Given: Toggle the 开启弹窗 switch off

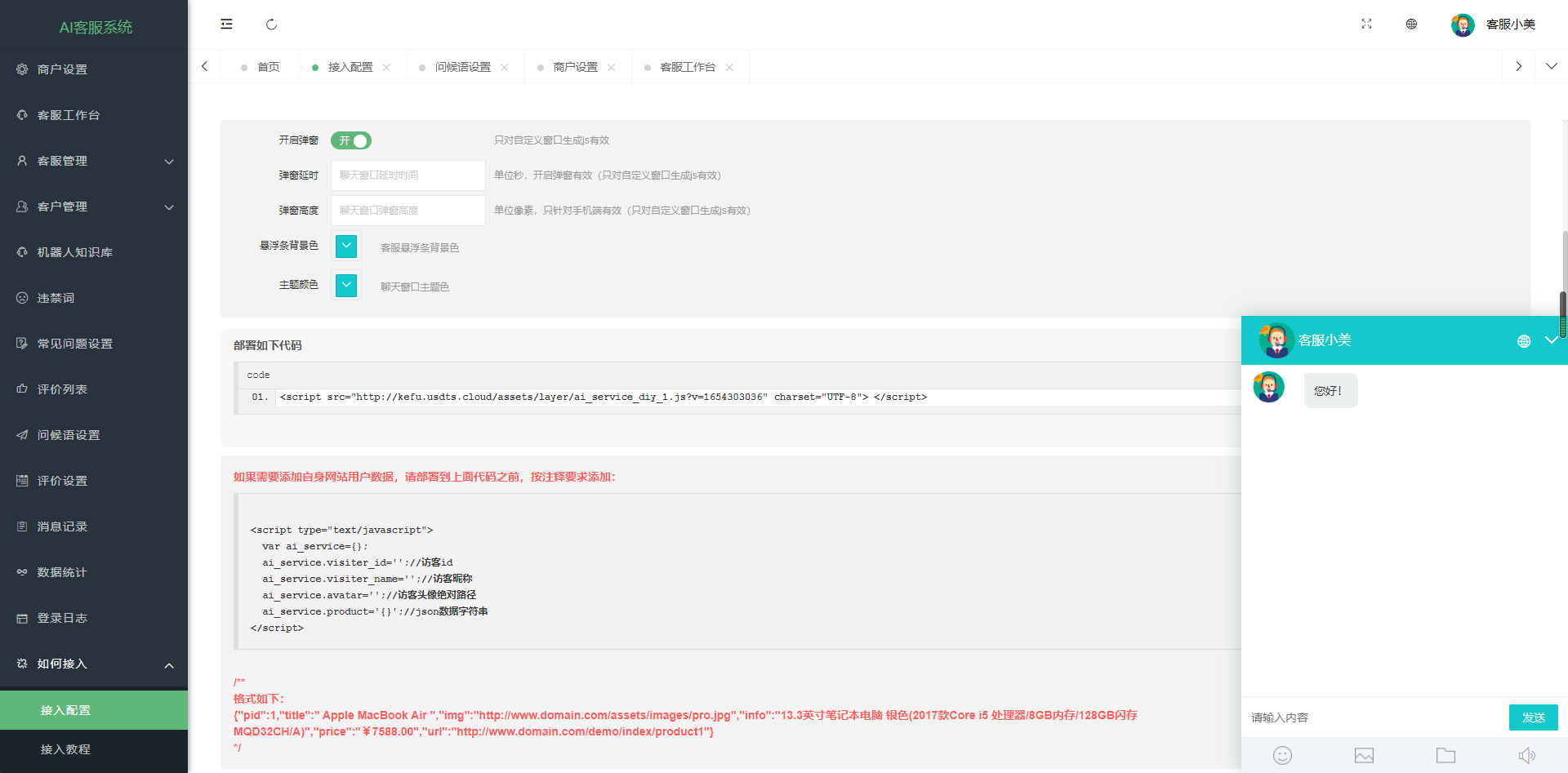Looking at the screenshot, I should tap(351, 140).
